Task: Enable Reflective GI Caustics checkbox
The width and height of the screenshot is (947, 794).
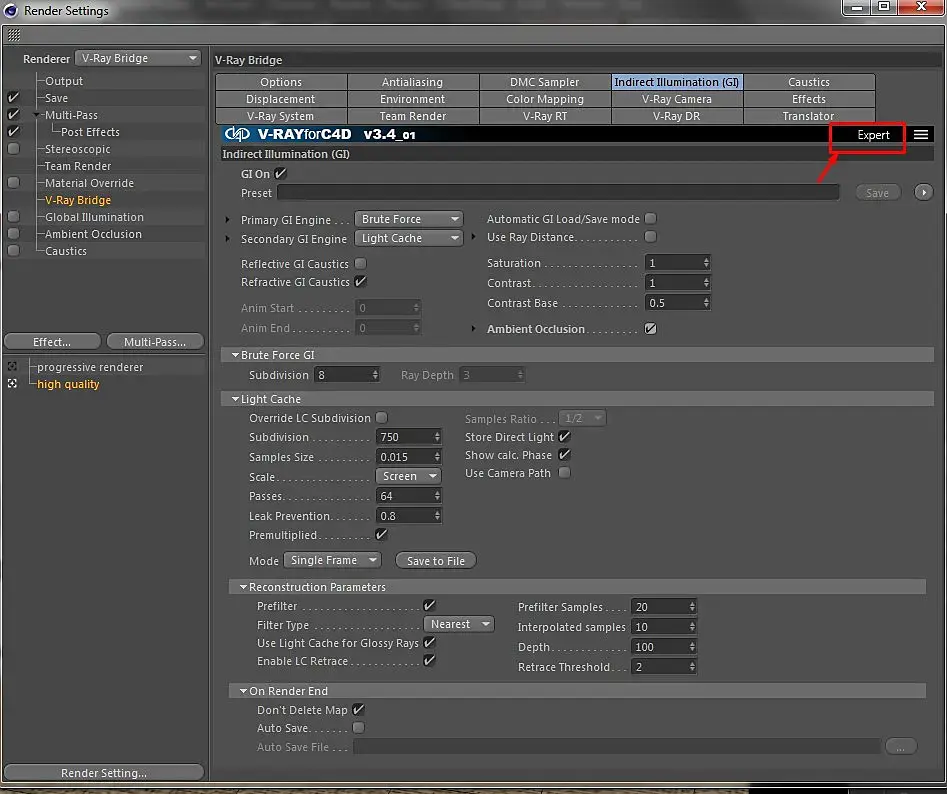Action: coord(361,263)
